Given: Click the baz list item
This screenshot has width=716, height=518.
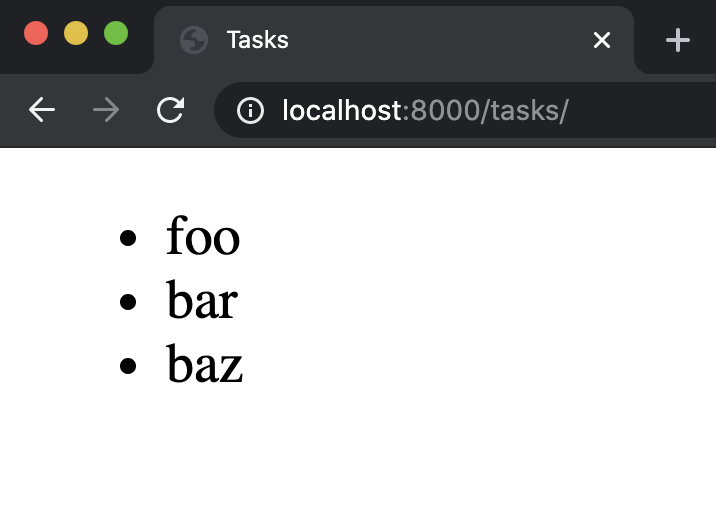Looking at the screenshot, I should coord(205,365).
